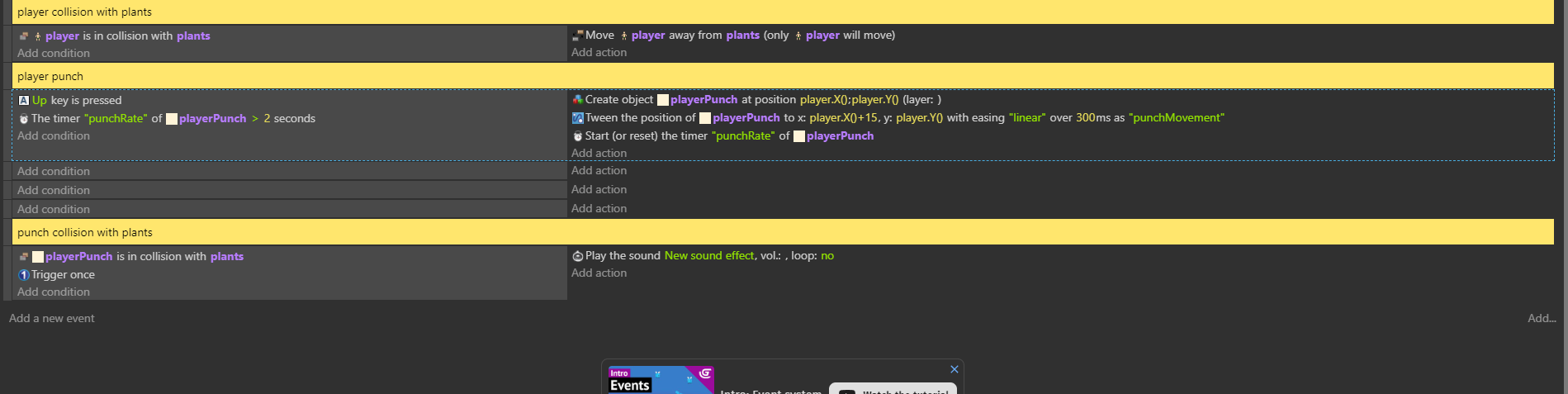Click the Create object action icon

click(x=578, y=100)
